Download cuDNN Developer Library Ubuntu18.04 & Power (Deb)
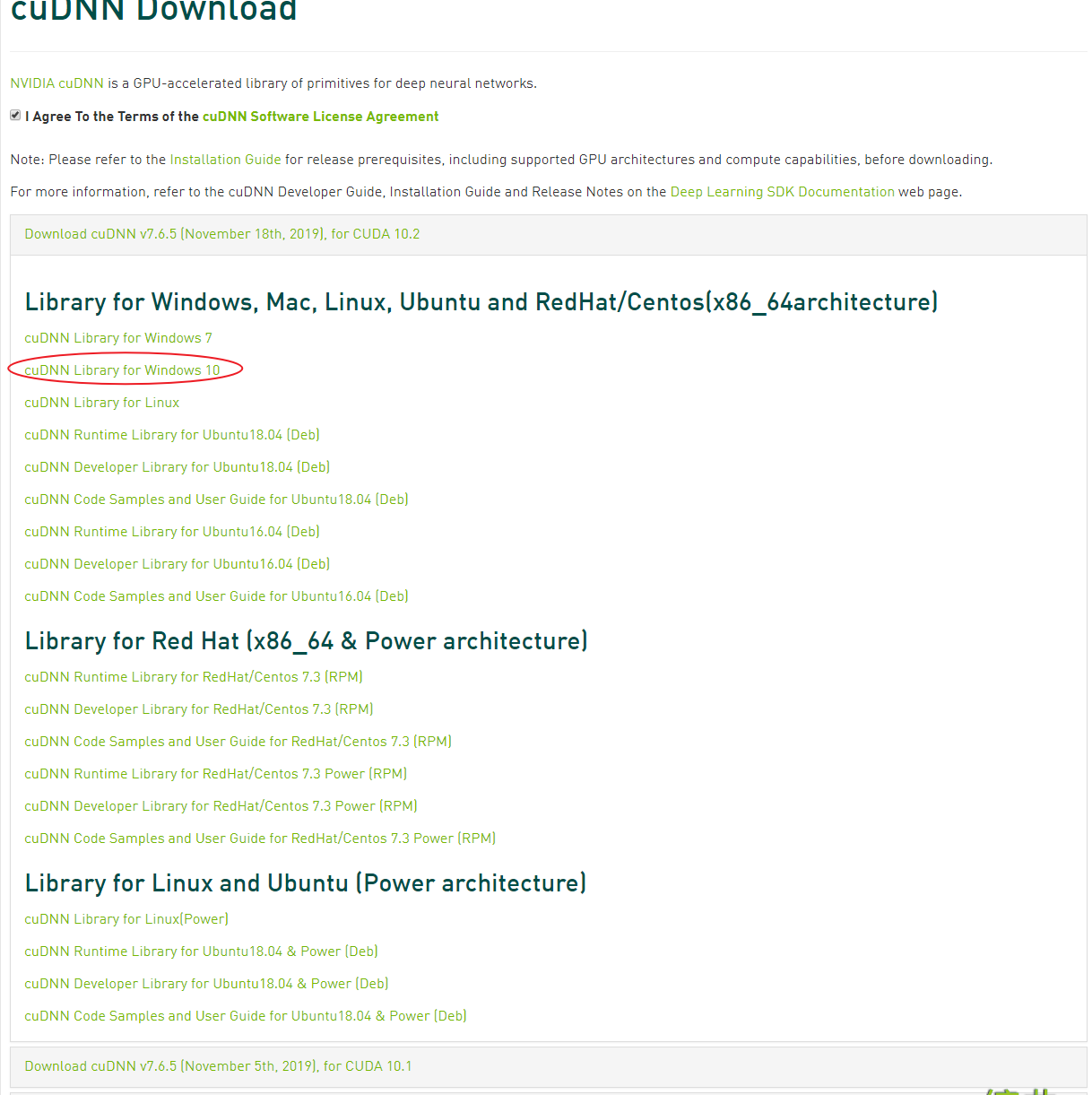The image size is (1092, 1095). coord(206,984)
